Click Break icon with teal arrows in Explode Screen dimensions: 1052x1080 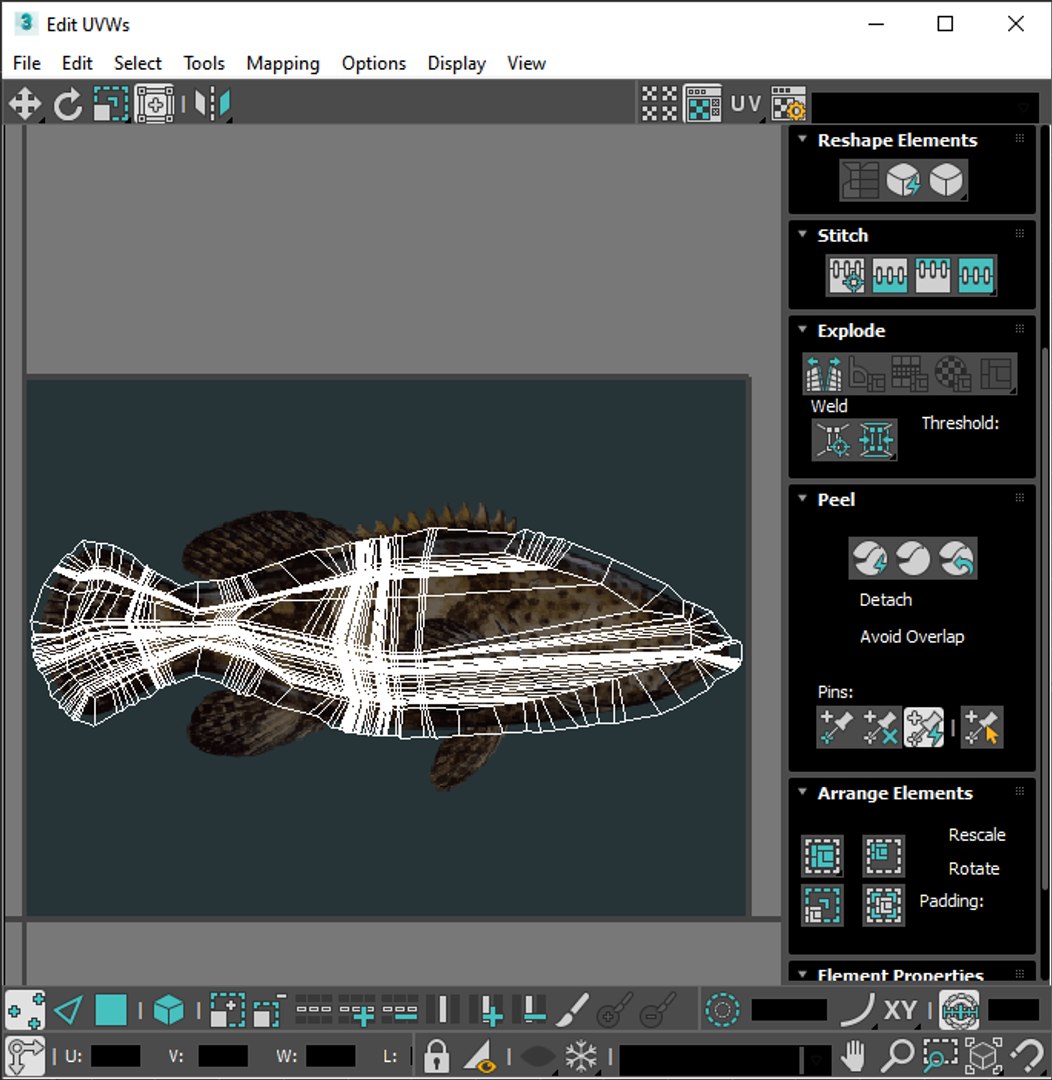click(824, 373)
